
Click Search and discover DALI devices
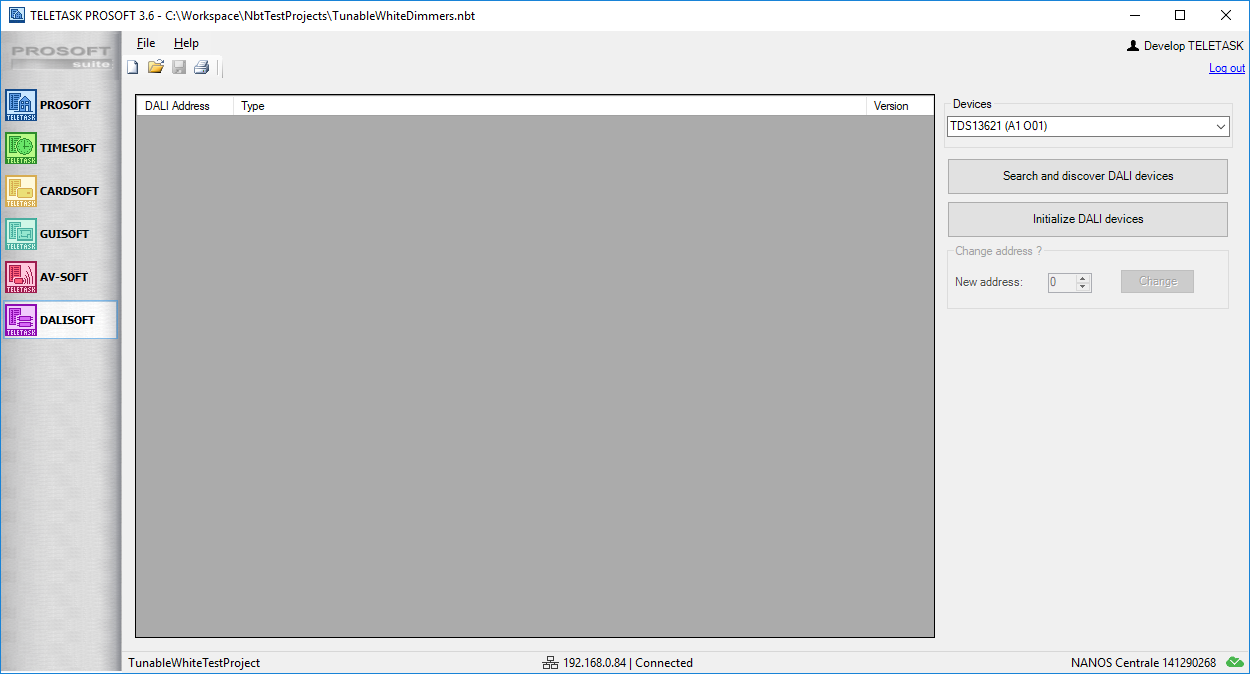(x=1088, y=176)
